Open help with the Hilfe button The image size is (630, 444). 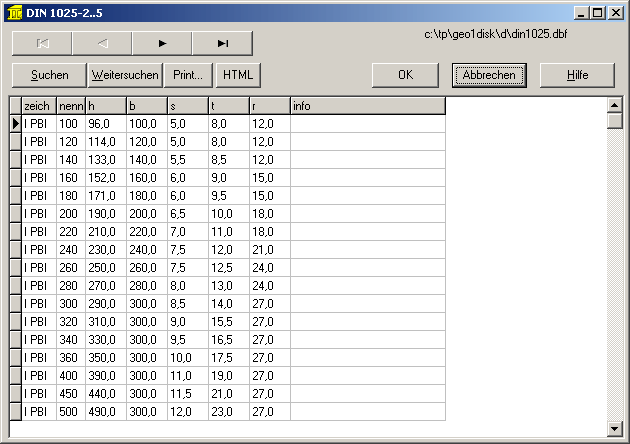point(577,75)
